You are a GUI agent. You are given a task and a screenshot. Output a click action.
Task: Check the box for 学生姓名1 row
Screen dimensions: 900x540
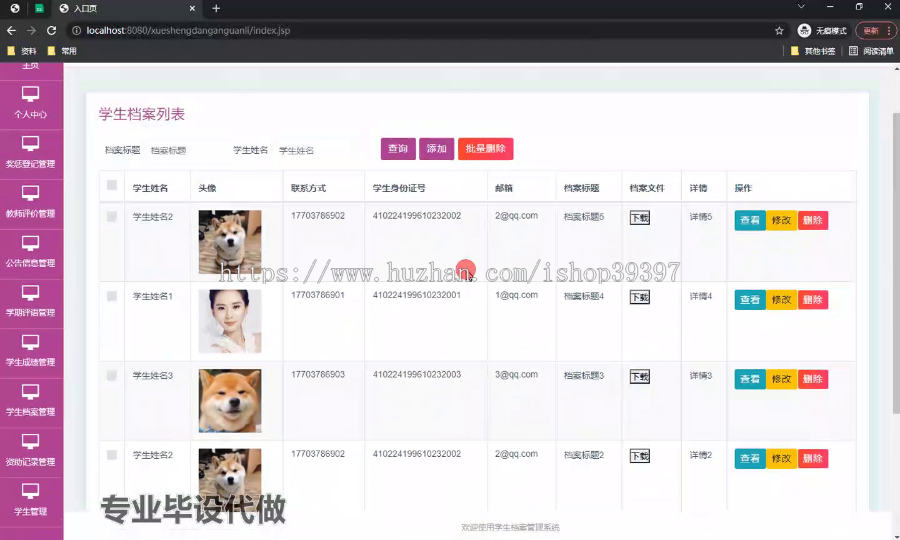(112, 296)
